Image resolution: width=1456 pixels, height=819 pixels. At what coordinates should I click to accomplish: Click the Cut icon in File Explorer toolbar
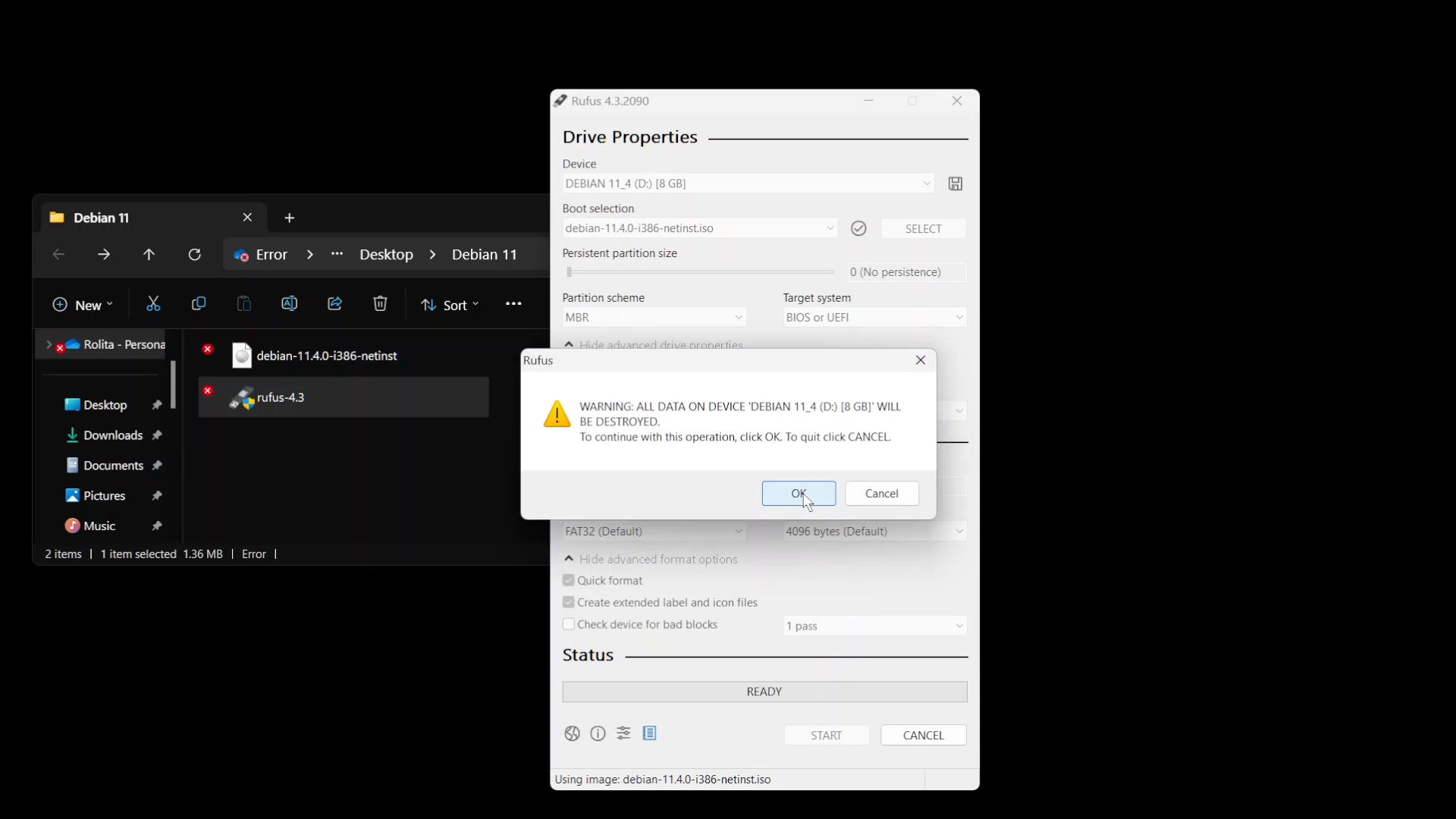coord(153,304)
